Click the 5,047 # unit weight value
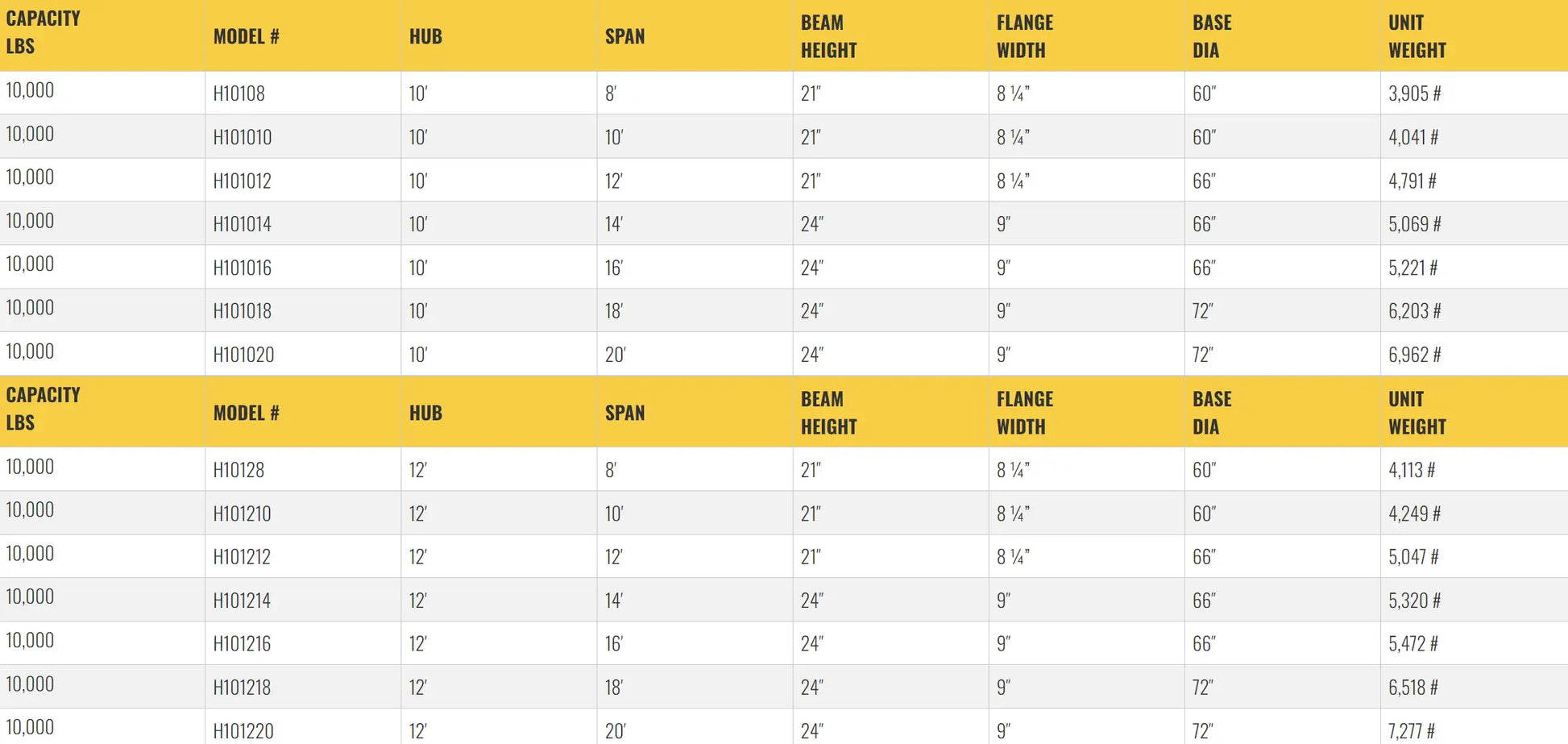 pos(1413,557)
